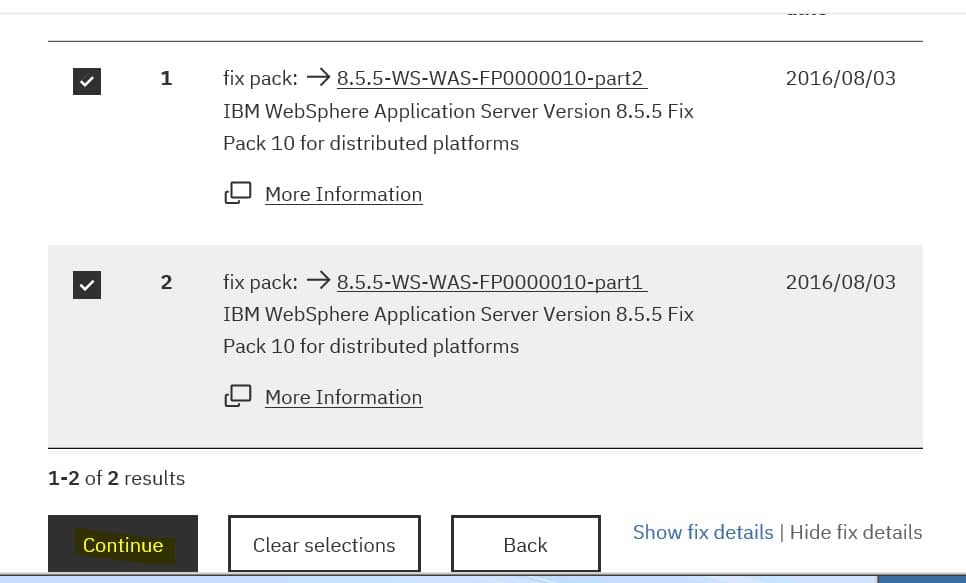Image resolution: width=966 pixels, height=583 pixels.
Task: Click the Show fix details link
Action: (x=703, y=532)
